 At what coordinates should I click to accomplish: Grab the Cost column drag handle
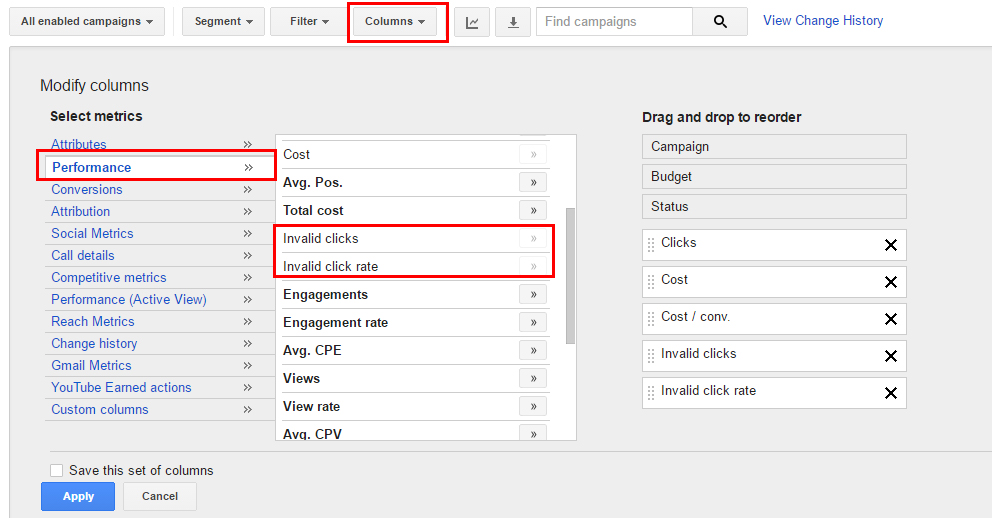coord(651,282)
